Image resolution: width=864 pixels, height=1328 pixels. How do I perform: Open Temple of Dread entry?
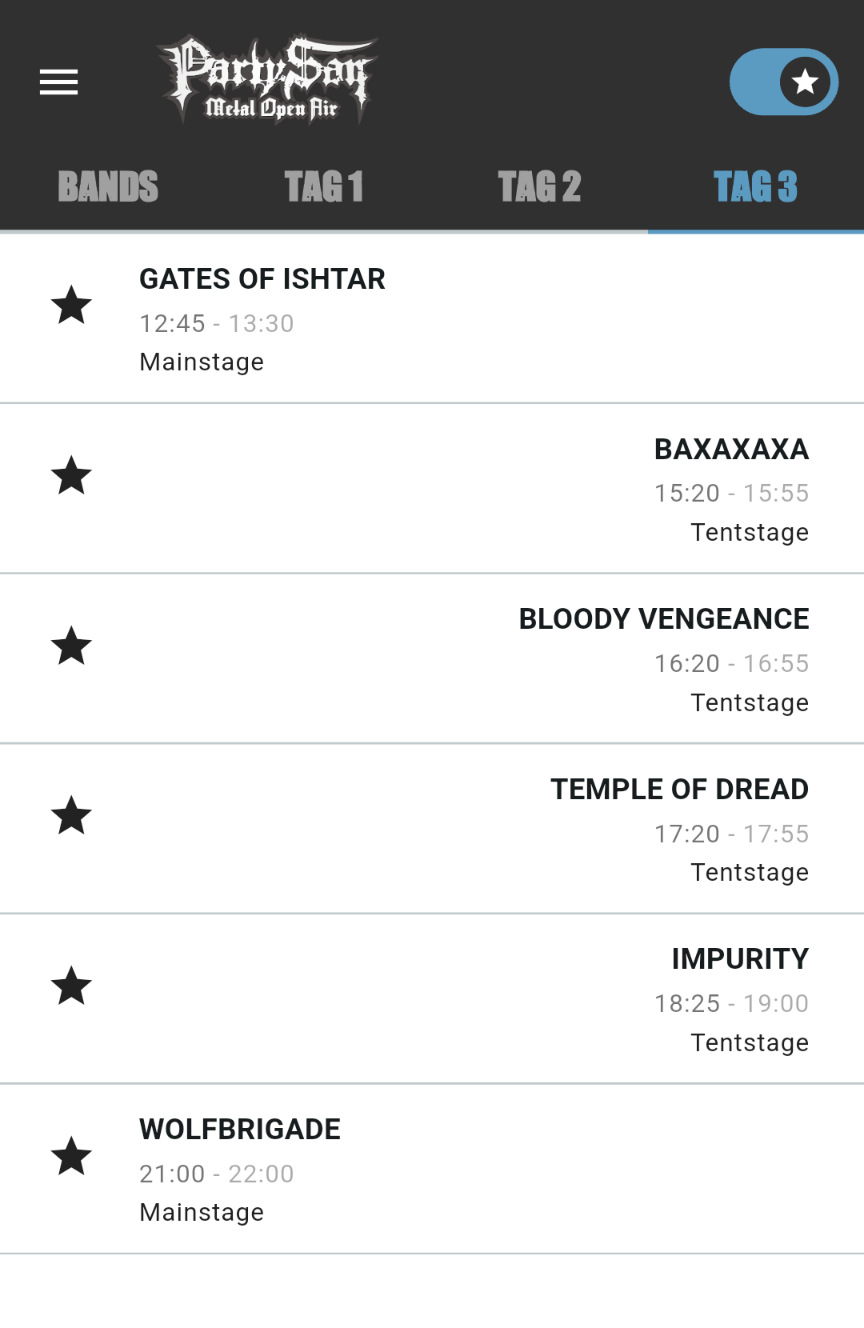(x=432, y=829)
